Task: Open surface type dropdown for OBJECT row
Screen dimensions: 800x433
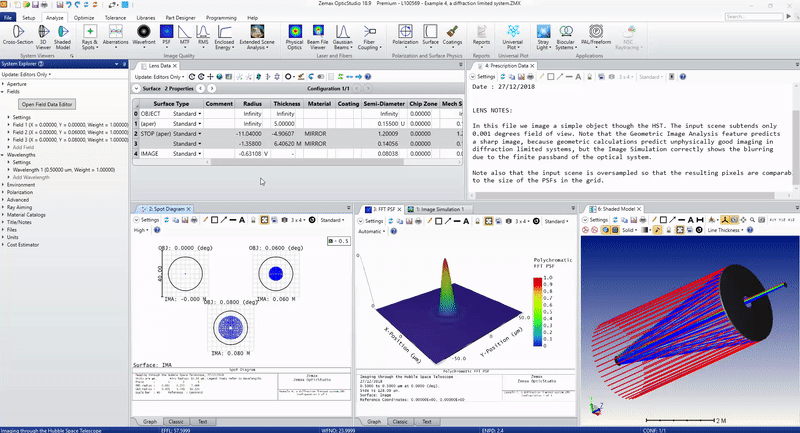Action: [x=200, y=114]
